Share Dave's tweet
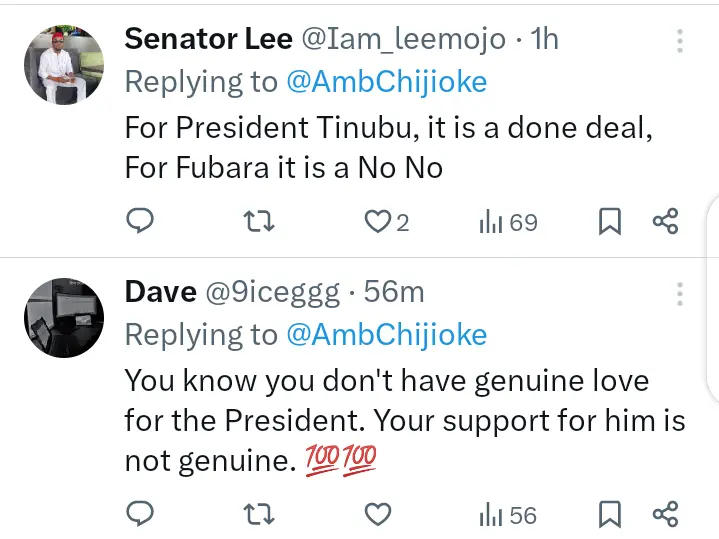This screenshot has height=539, width=719. click(x=666, y=515)
